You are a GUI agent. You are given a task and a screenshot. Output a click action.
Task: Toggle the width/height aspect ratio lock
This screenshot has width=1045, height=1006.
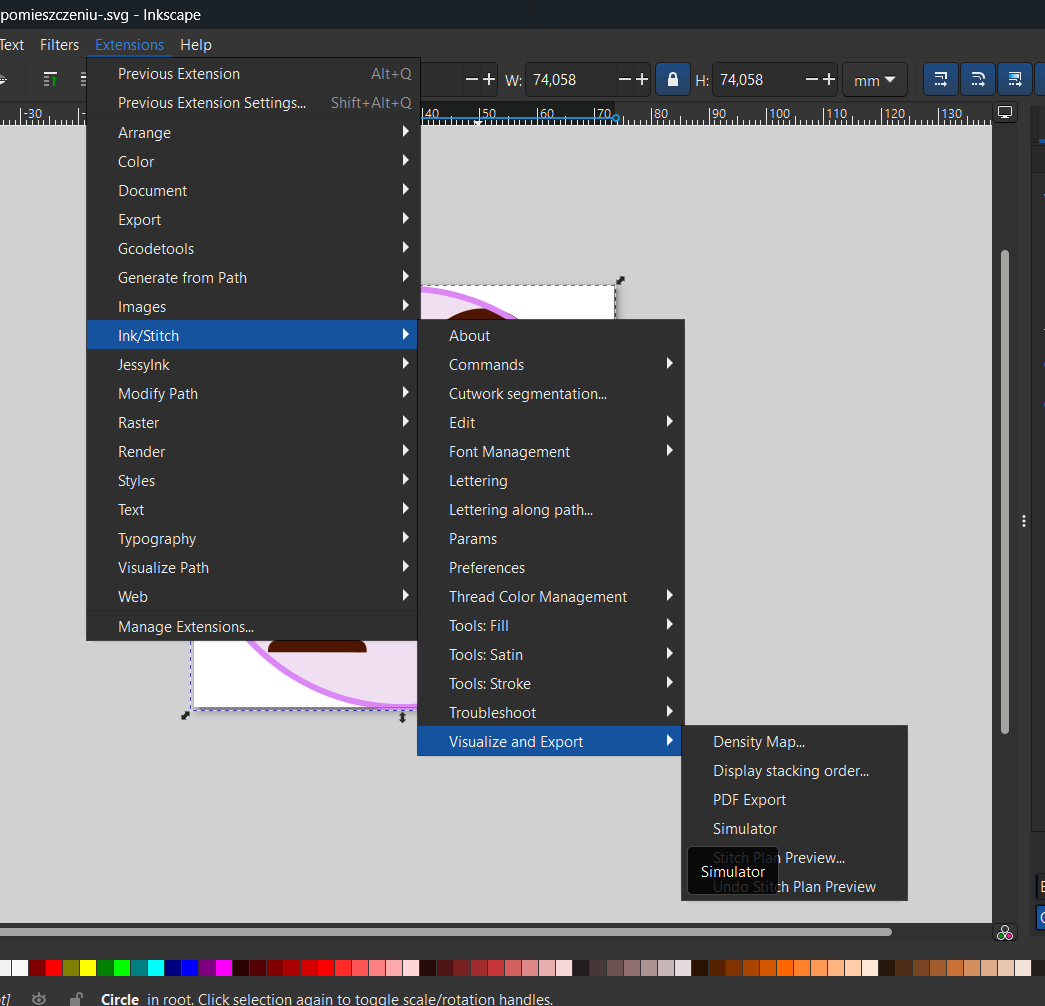672,80
